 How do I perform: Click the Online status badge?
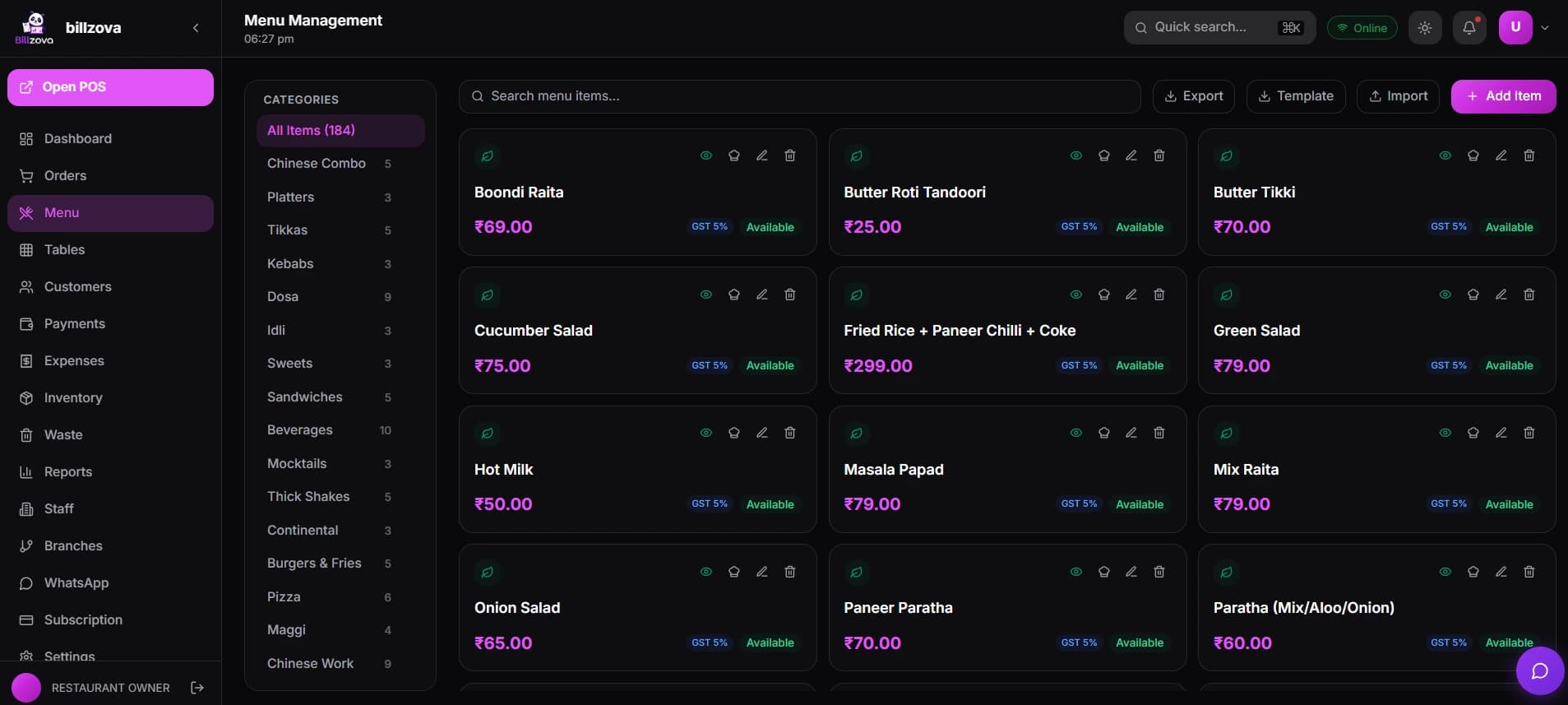point(1362,28)
